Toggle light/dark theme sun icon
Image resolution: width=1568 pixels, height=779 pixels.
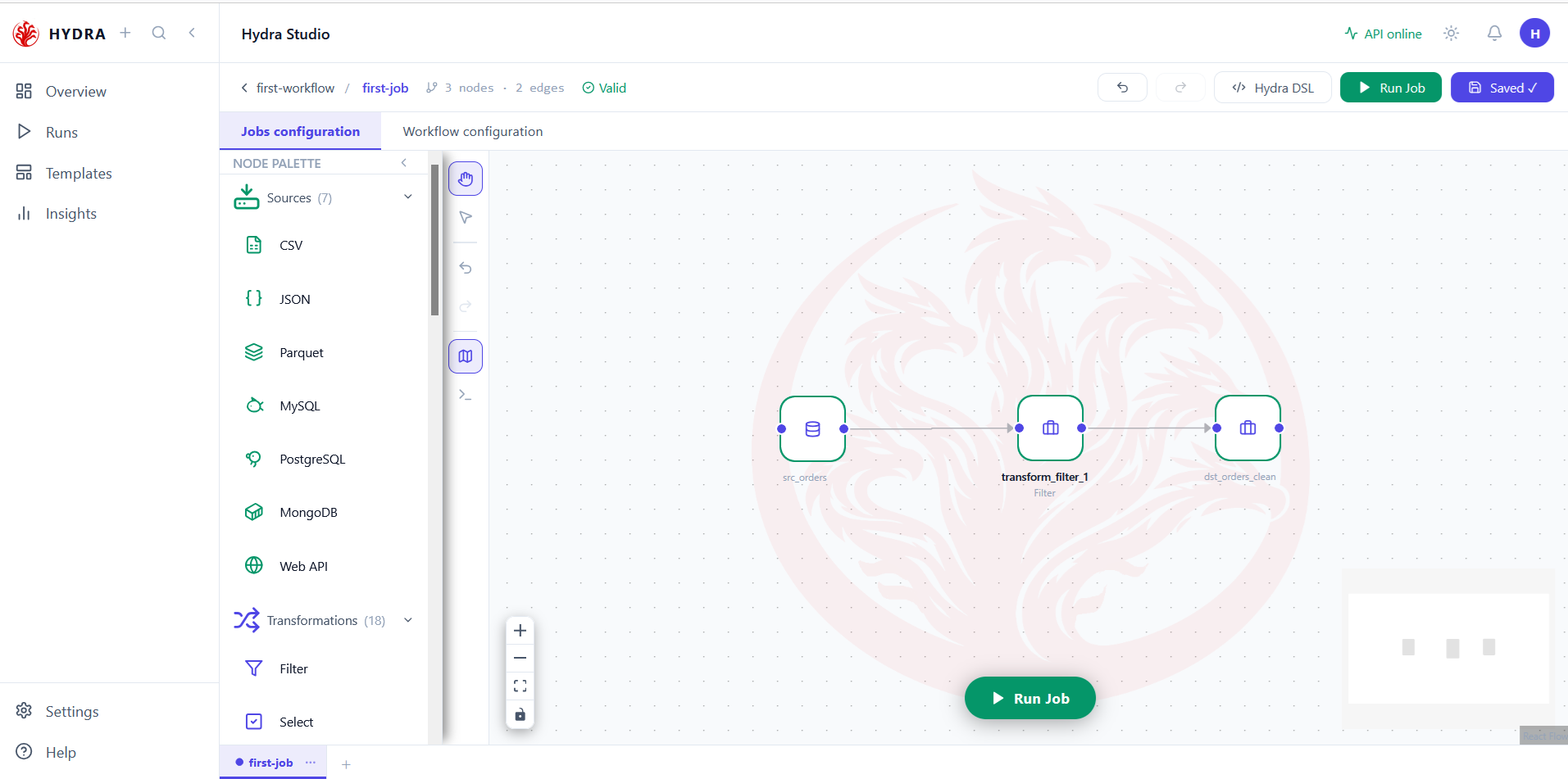click(x=1452, y=34)
